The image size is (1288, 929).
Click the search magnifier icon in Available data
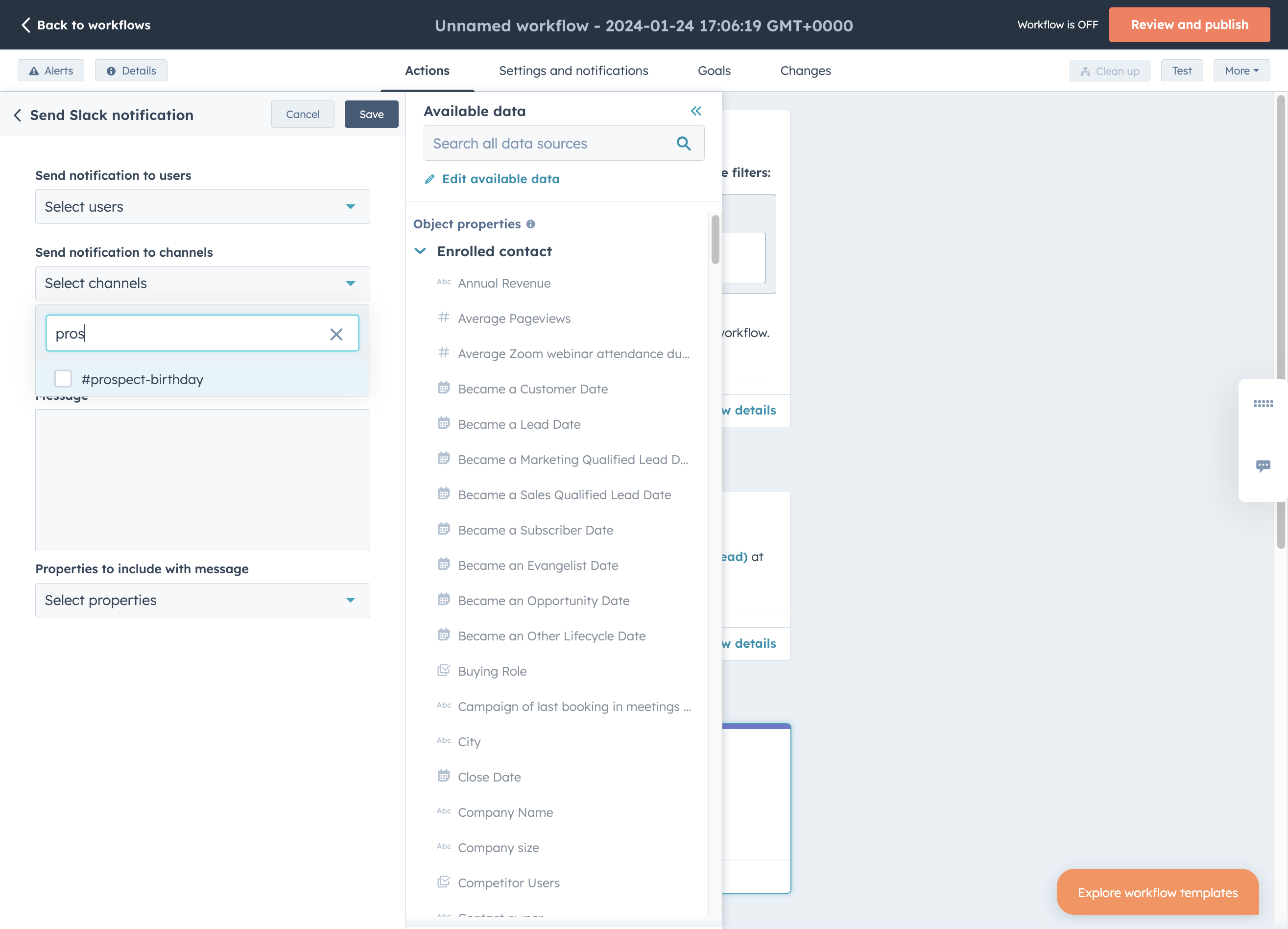[x=683, y=143]
